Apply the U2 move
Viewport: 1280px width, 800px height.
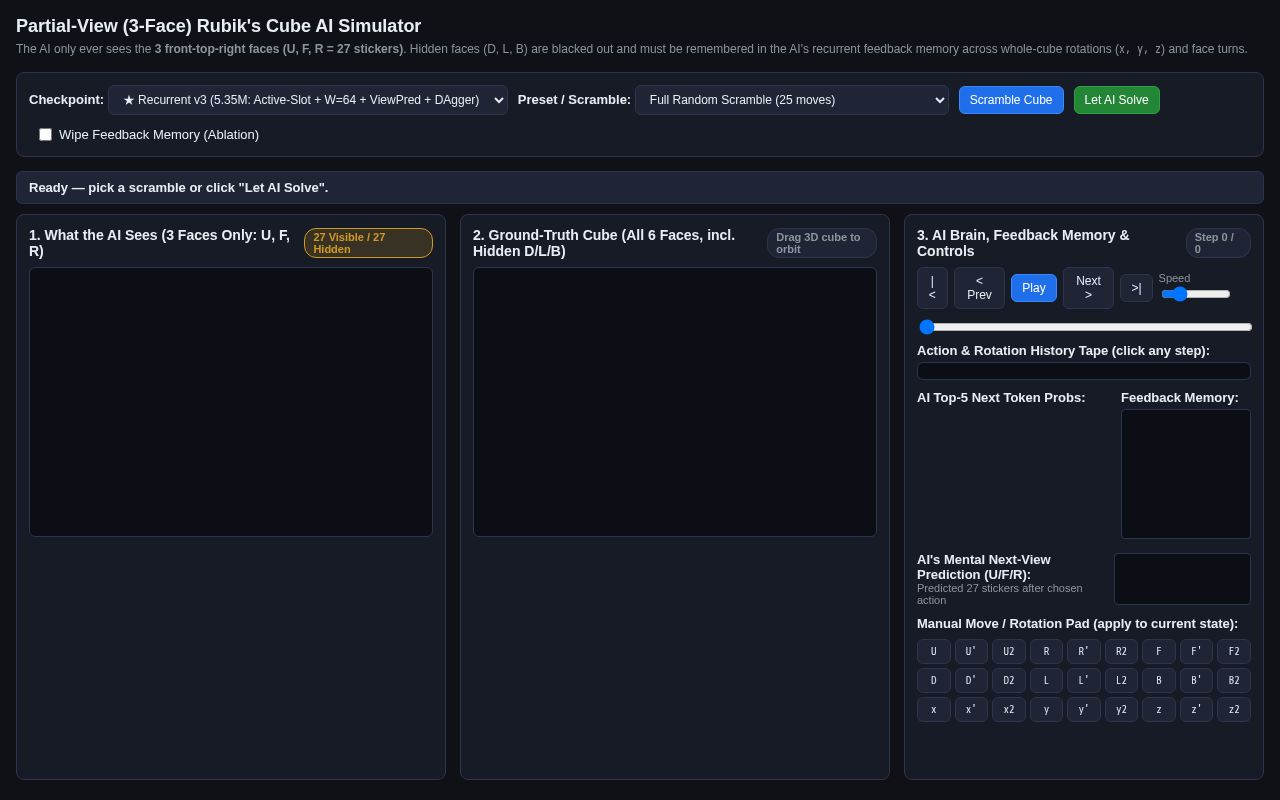coord(1009,652)
